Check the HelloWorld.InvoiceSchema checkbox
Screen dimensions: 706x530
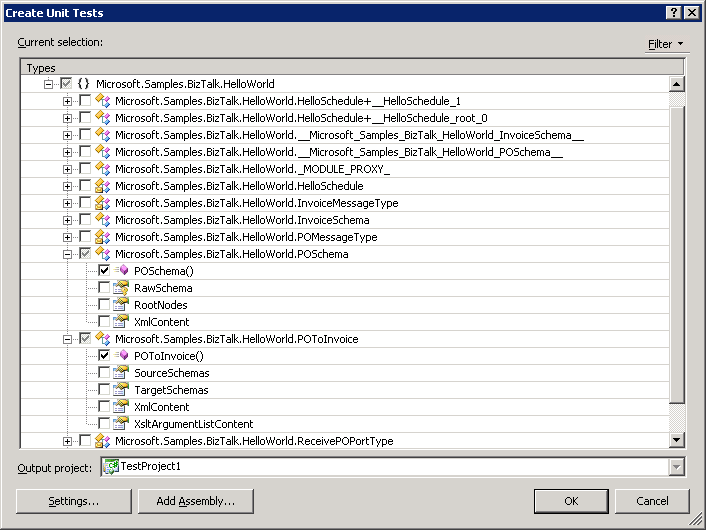click(x=85, y=220)
